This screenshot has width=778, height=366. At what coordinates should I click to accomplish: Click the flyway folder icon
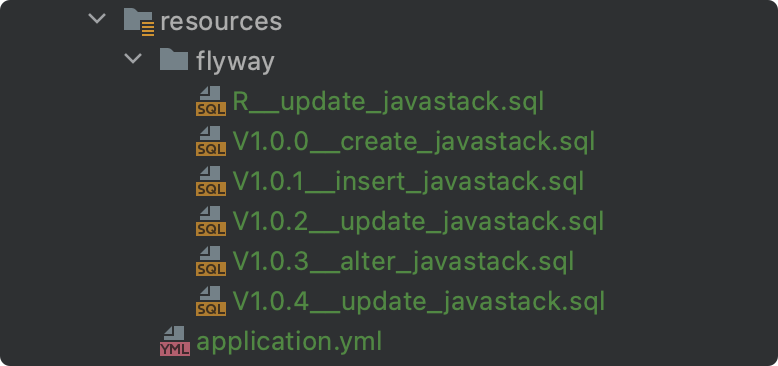pos(174,61)
